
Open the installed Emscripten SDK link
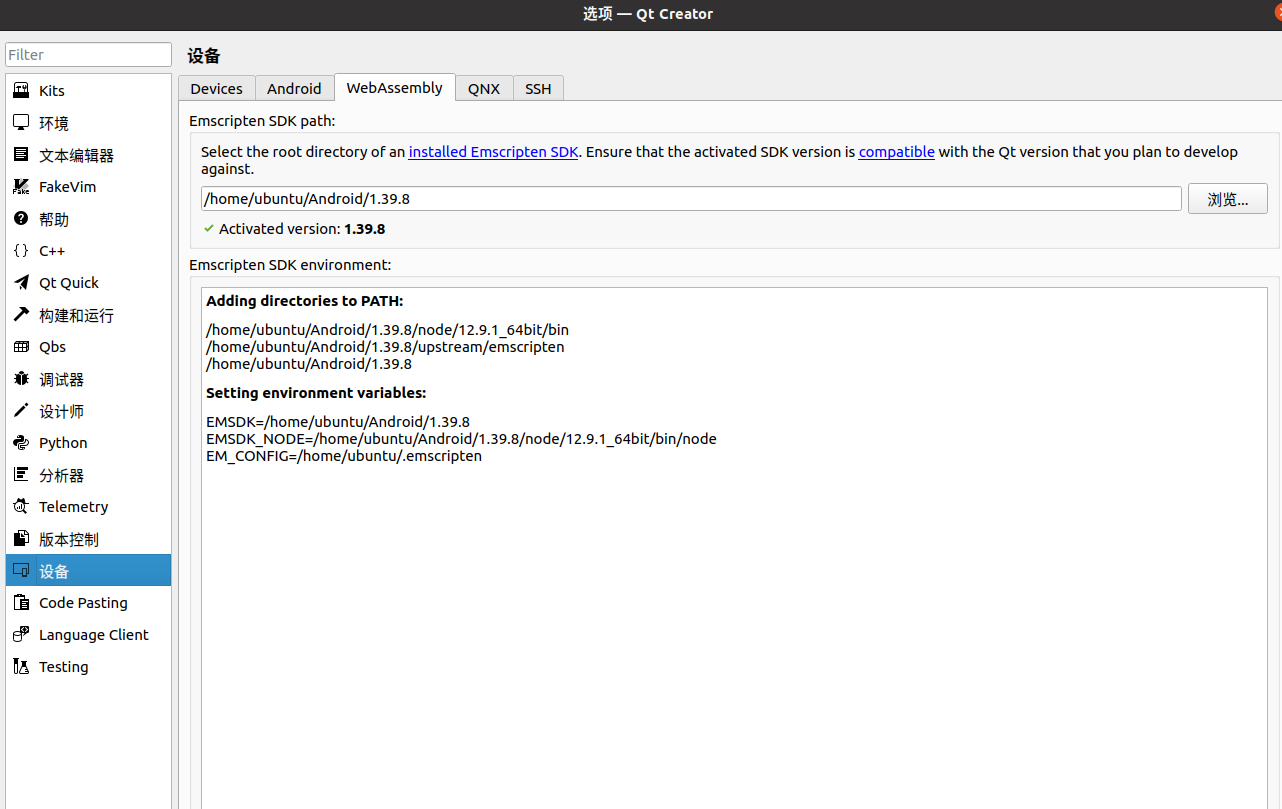493,152
